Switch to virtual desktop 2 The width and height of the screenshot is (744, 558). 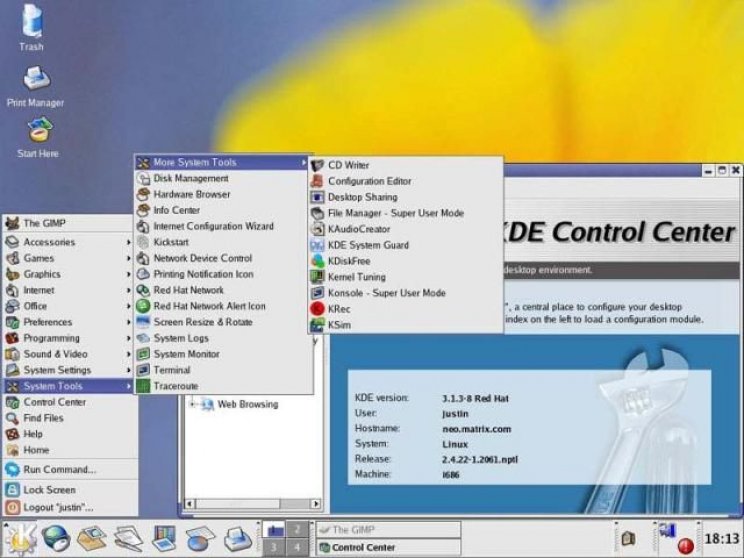[297, 530]
